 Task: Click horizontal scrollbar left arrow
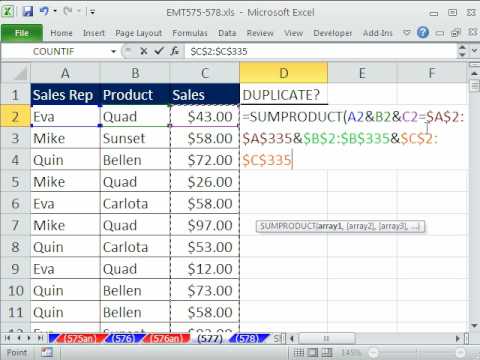pyautogui.click(x=292, y=339)
